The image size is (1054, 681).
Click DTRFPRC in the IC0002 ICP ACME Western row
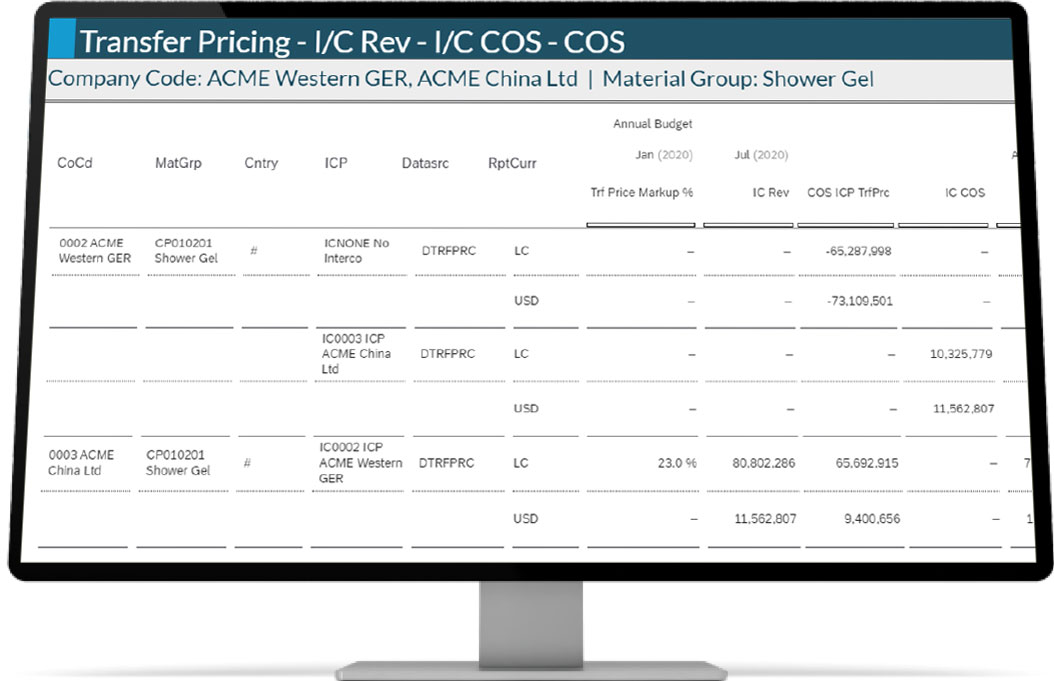[446, 463]
